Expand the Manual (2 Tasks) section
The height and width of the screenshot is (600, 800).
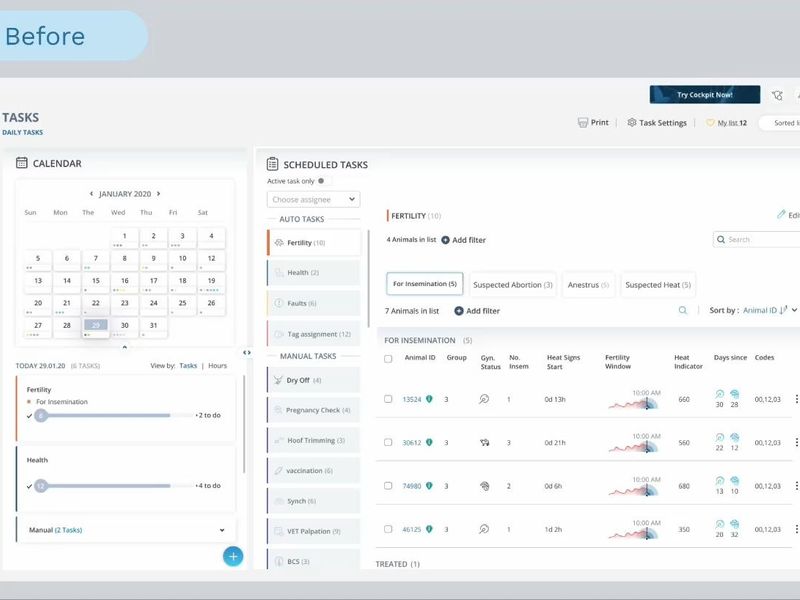tap(221, 530)
